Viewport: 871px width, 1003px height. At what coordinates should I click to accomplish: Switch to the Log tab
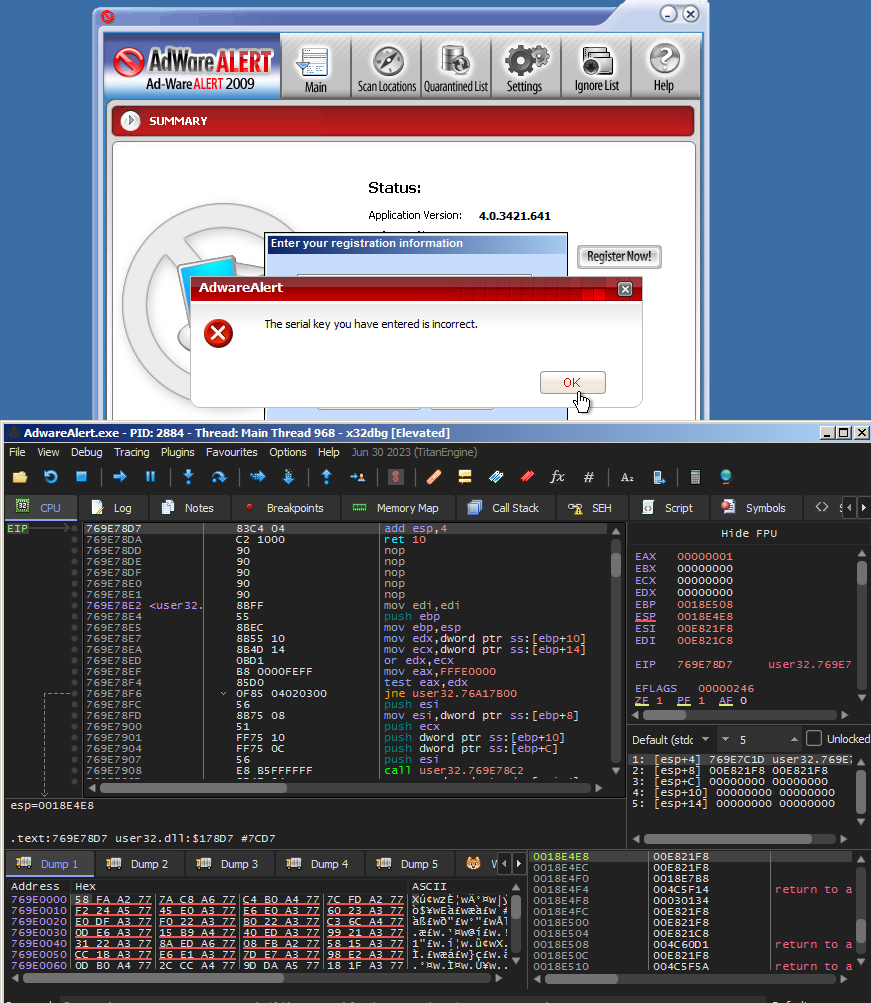pos(113,508)
